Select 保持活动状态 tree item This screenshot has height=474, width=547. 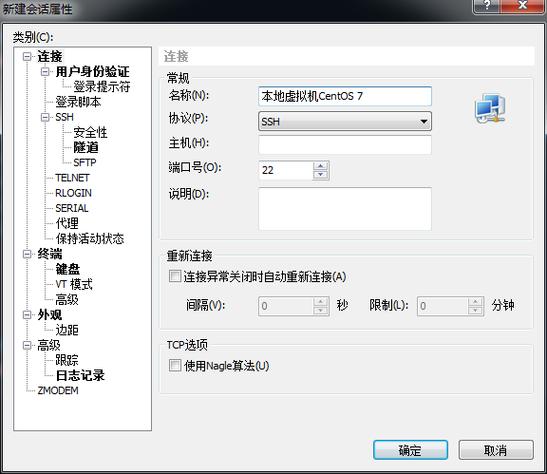coord(90,239)
